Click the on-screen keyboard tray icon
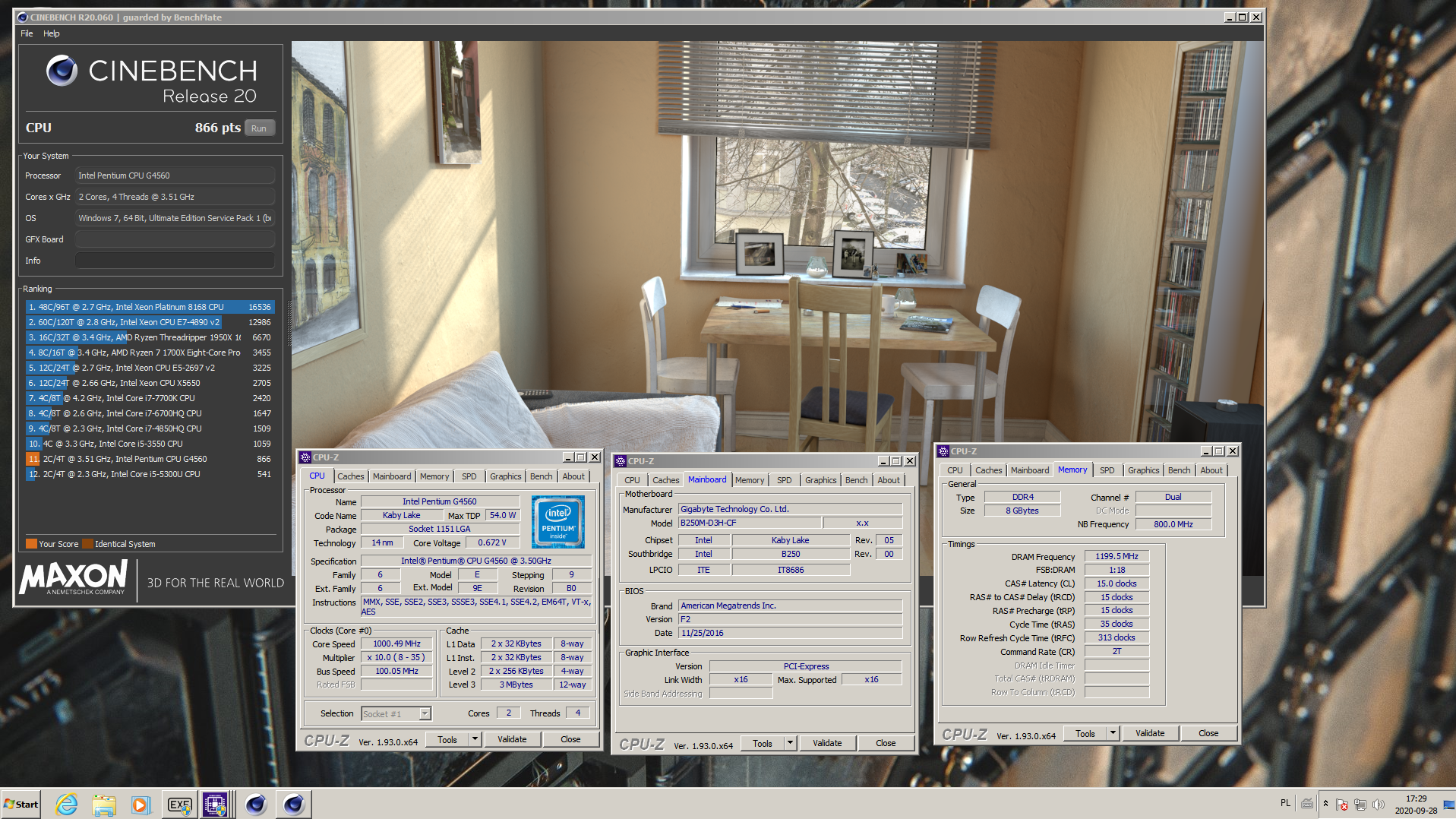1456x819 pixels. pyautogui.click(x=1307, y=804)
